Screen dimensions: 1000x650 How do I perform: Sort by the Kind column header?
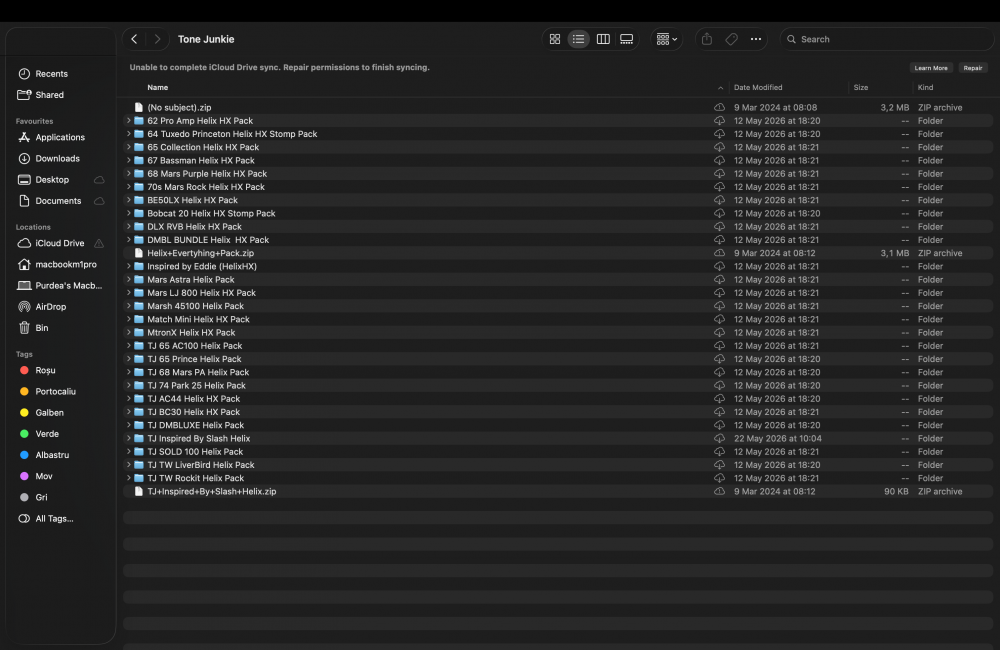(x=925, y=87)
